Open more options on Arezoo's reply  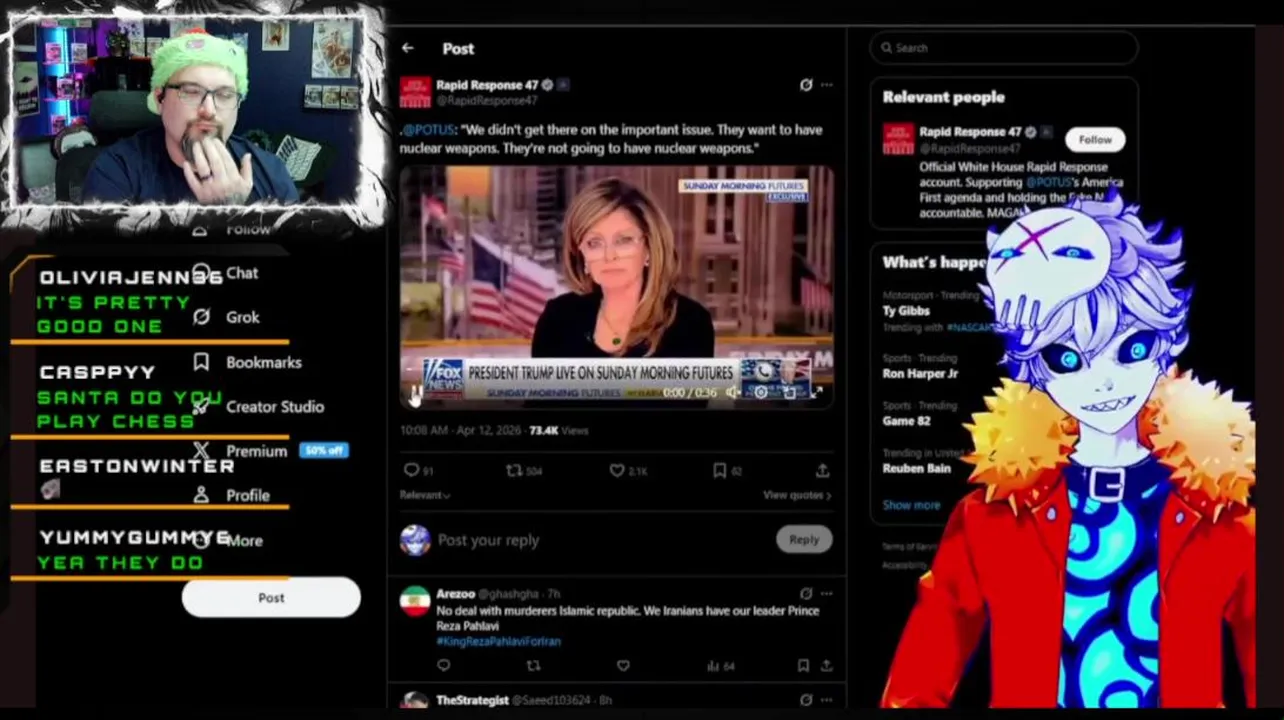coord(827,594)
